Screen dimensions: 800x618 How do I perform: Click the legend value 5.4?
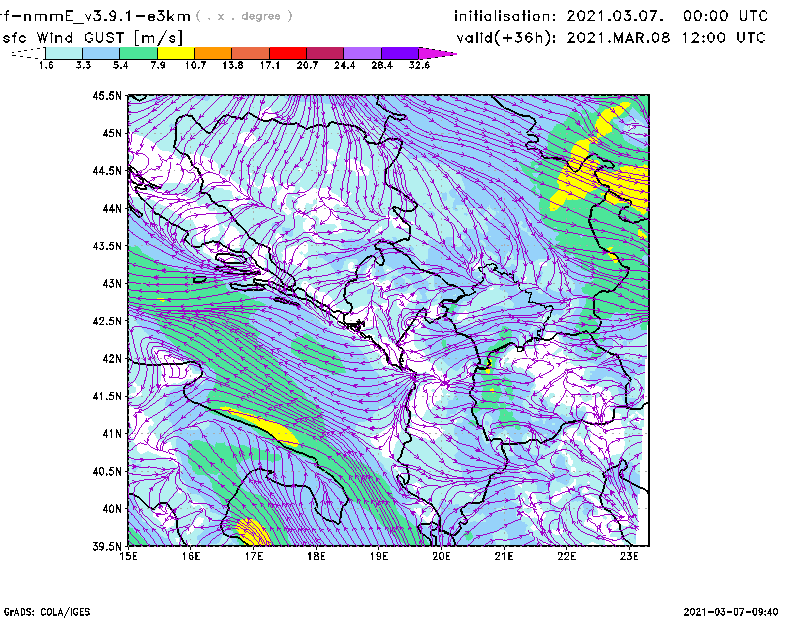pos(120,65)
